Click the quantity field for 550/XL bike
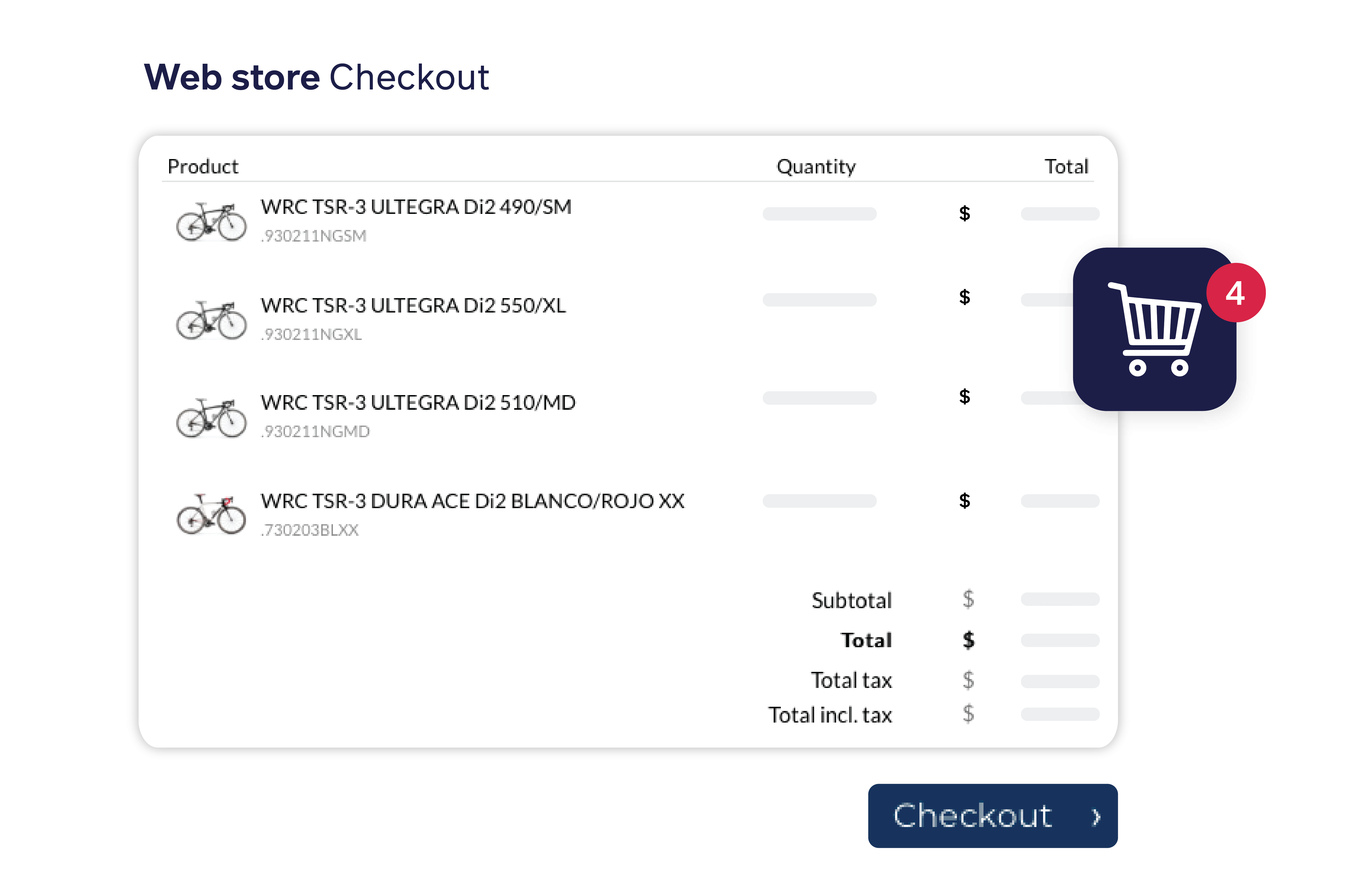 (x=819, y=300)
